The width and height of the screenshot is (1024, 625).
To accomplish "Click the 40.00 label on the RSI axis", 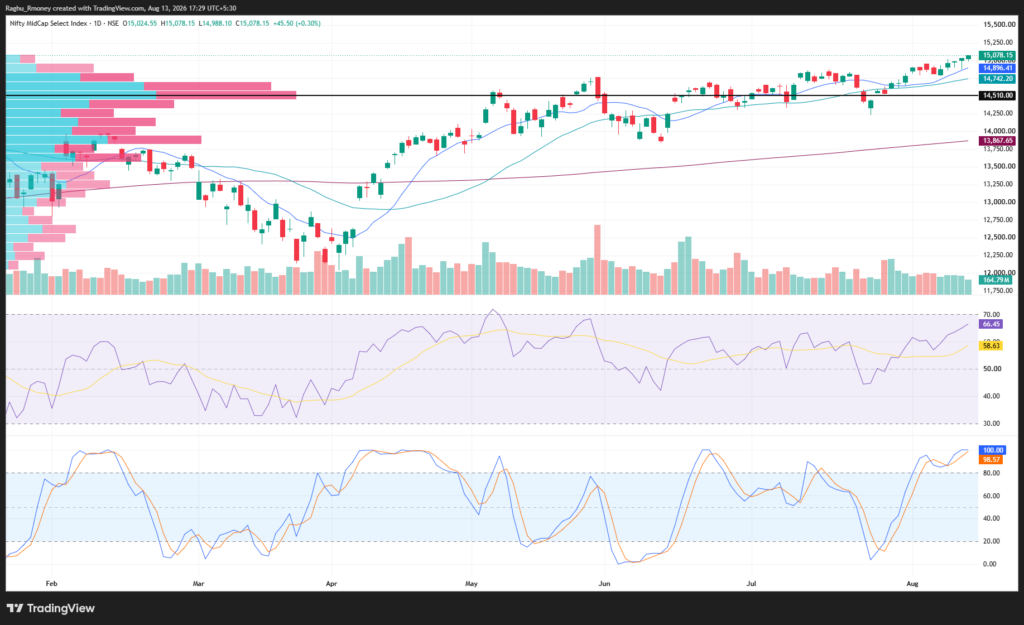I will (x=991, y=396).
